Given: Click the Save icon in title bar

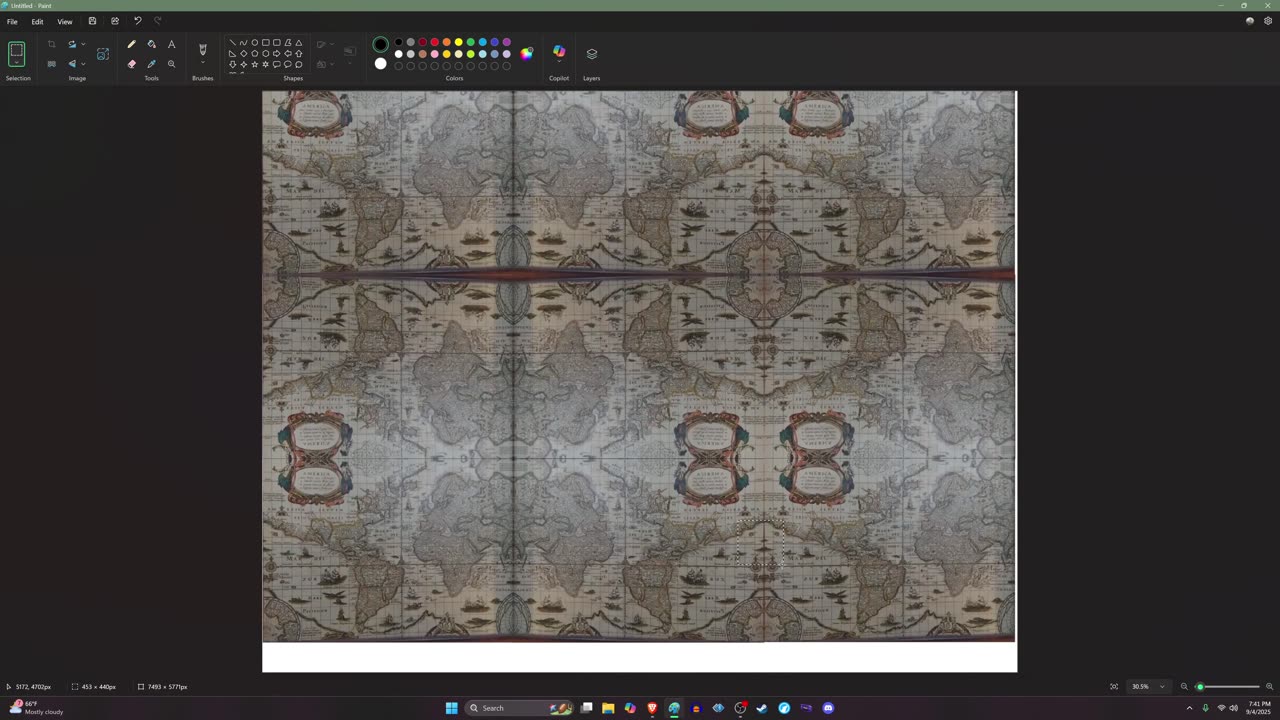Looking at the screenshot, I should [x=92, y=21].
